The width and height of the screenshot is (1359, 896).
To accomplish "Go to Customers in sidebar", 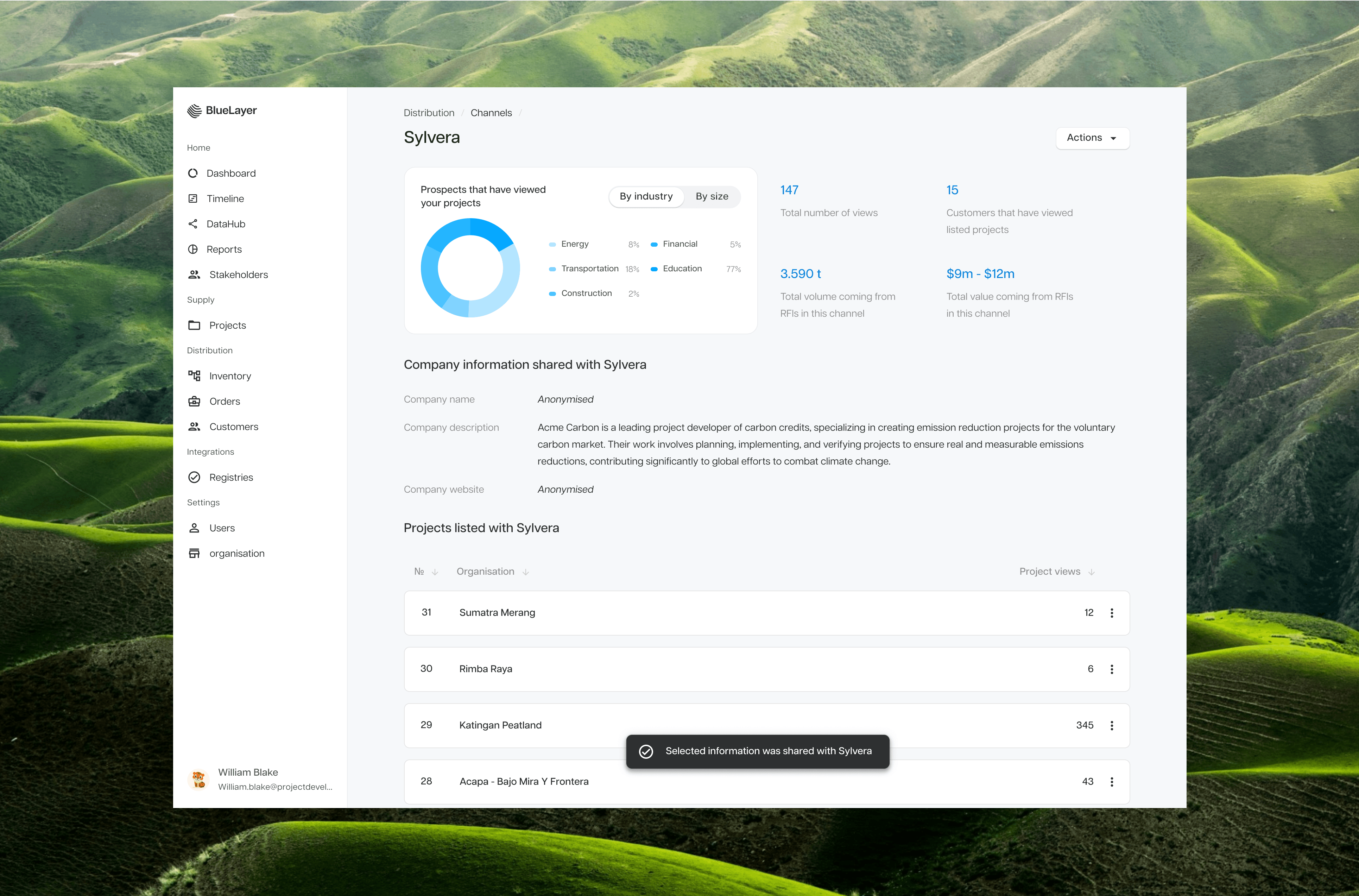I will [x=234, y=426].
